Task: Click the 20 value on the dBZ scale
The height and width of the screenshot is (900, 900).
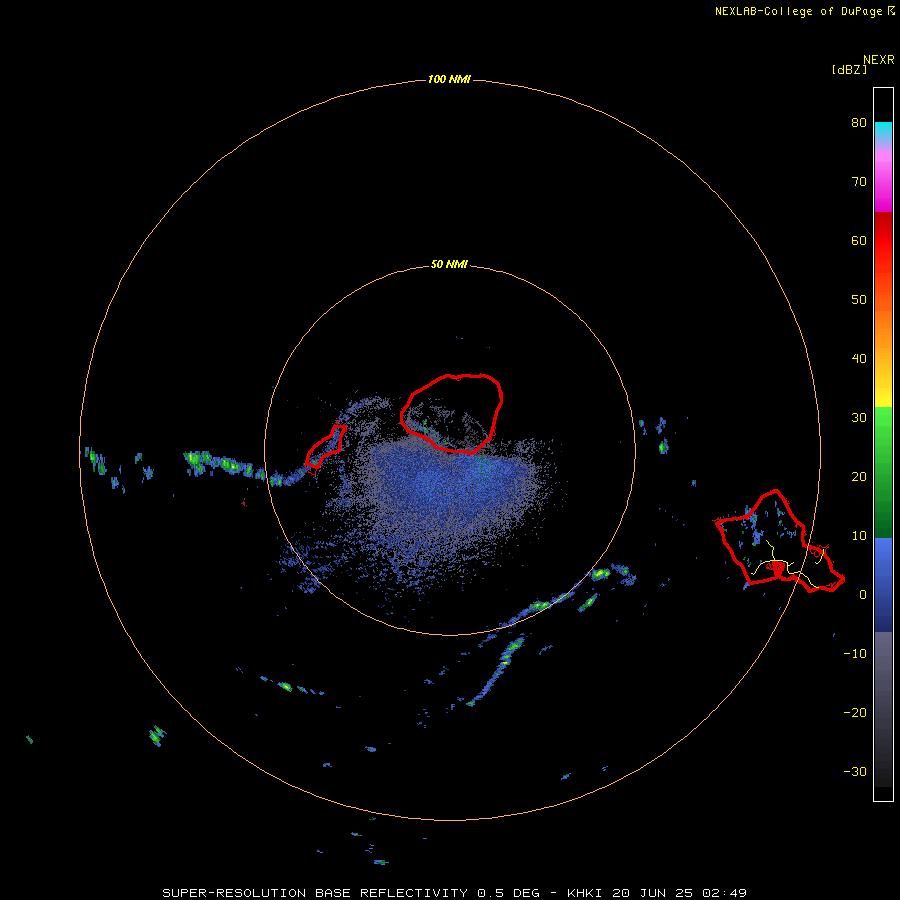Action: (x=859, y=478)
